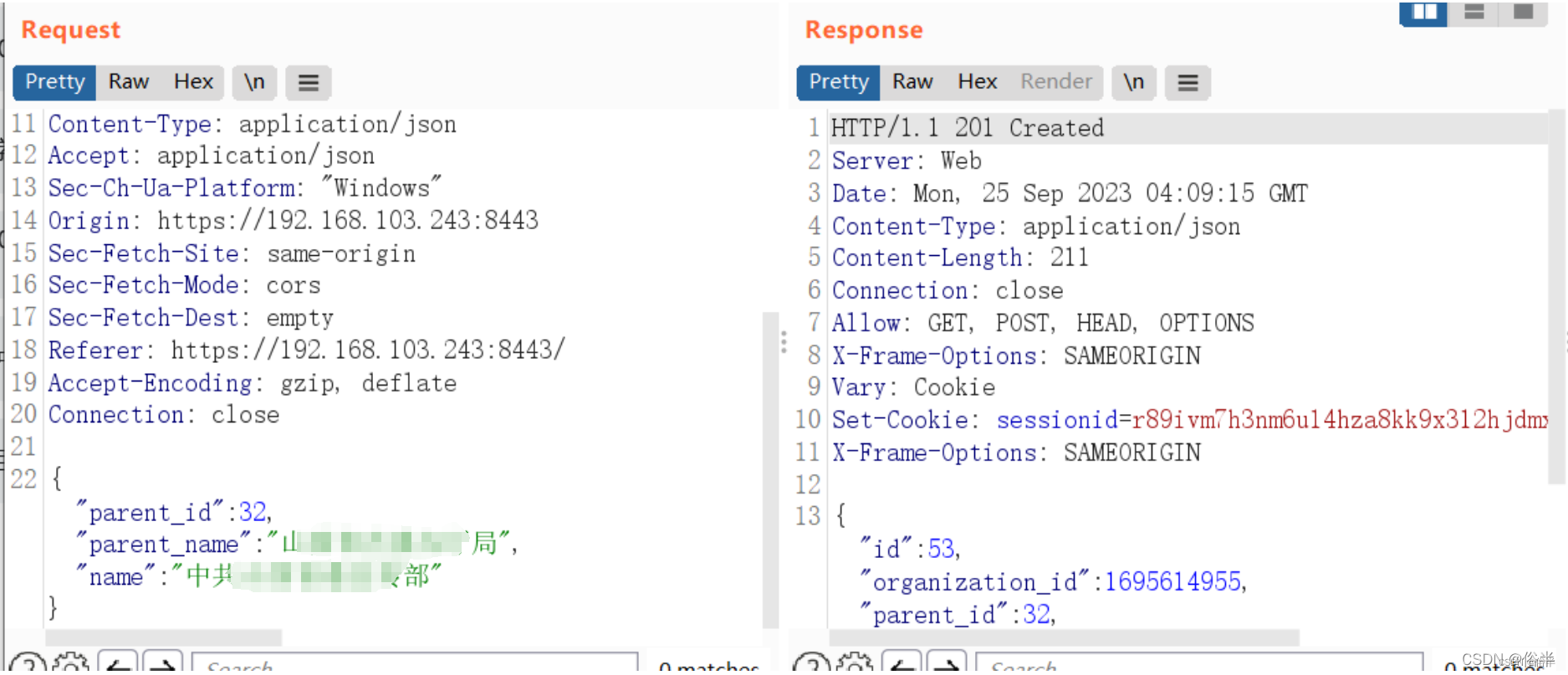This screenshot has width=1568, height=675.
Task: Toggle \n non-printable characters in Response
Action: [x=1133, y=83]
